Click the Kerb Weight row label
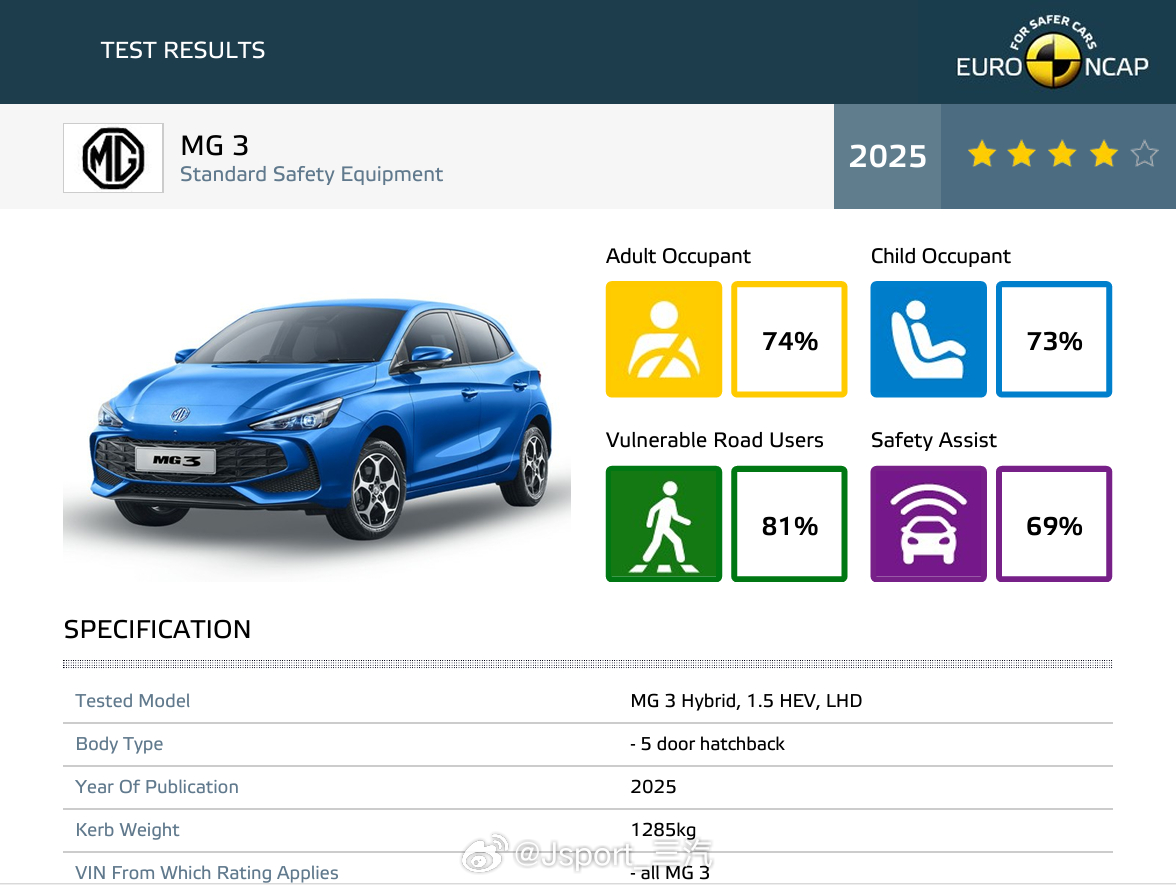Viewport: 1176px width, 885px height. 128,830
